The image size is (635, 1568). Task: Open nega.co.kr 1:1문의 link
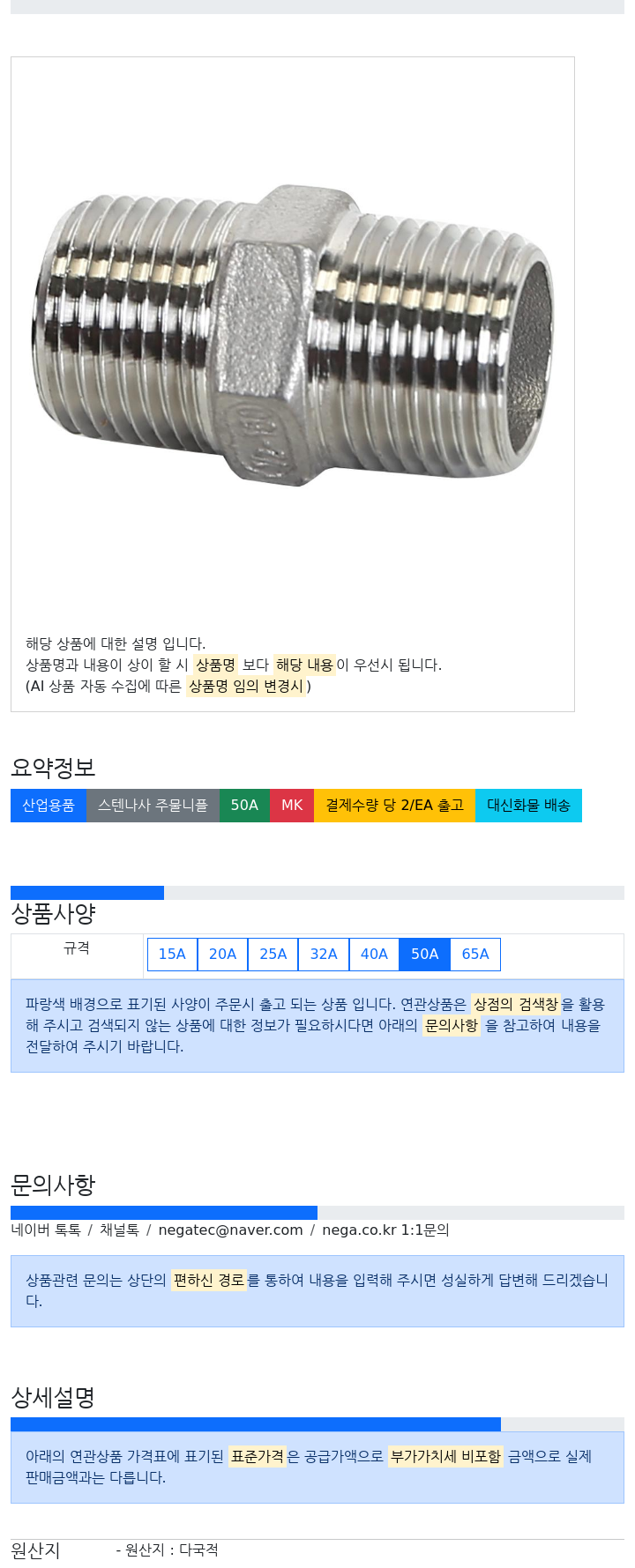[385, 1230]
